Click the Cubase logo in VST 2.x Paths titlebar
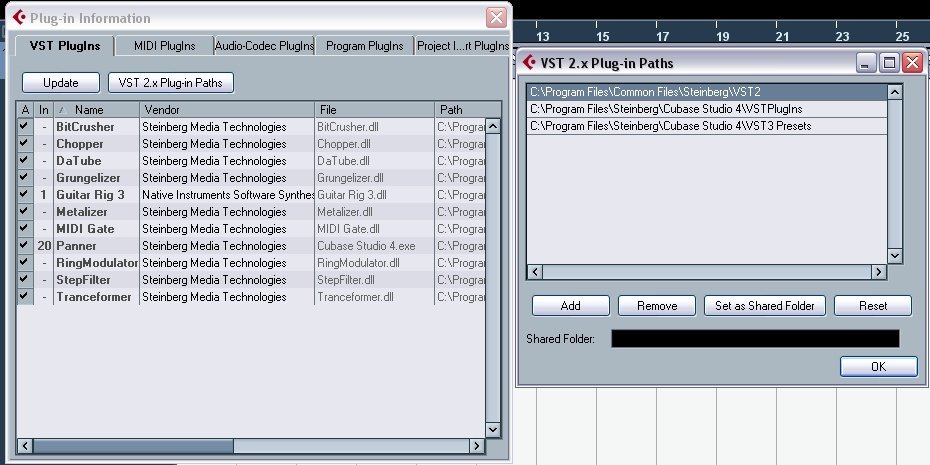Image resolution: width=930 pixels, height=465 pixels. point(529,62)
